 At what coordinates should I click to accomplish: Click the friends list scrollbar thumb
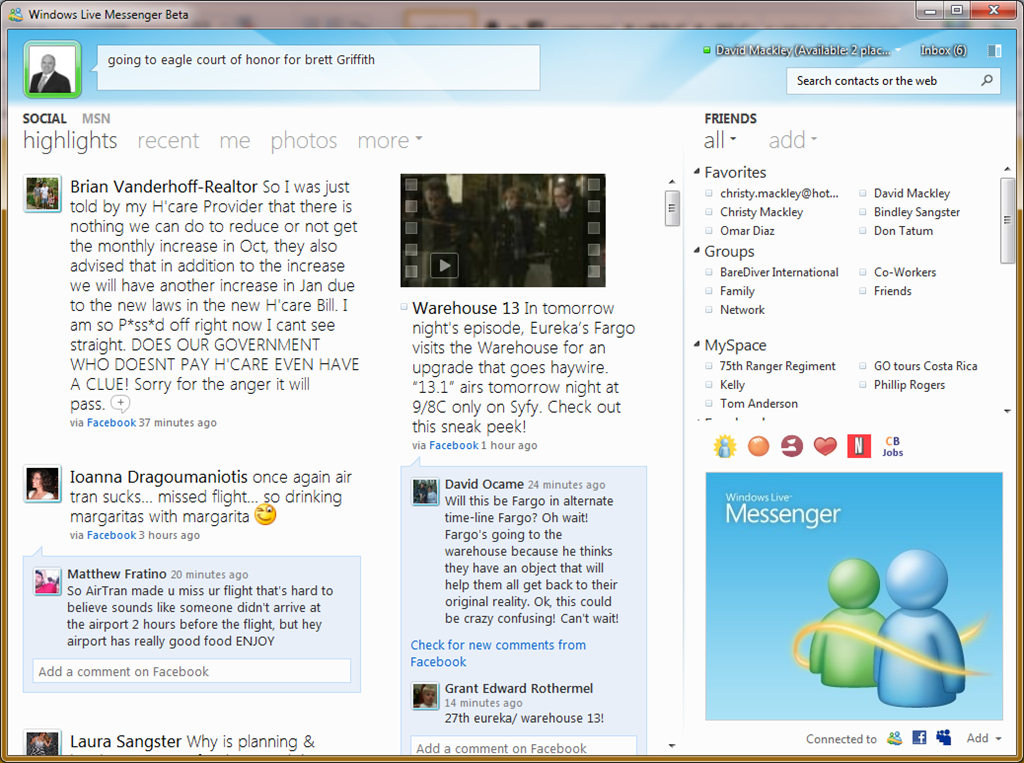coord(1007,220)
